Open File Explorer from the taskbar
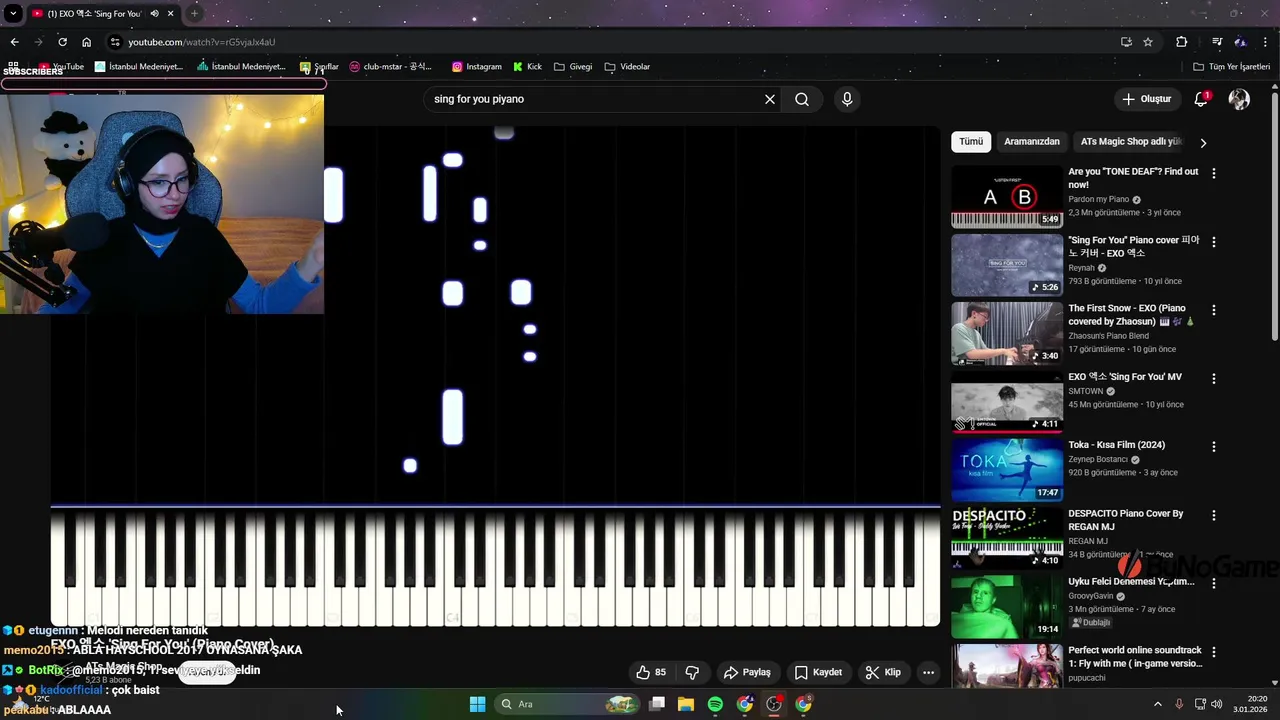 686,704
